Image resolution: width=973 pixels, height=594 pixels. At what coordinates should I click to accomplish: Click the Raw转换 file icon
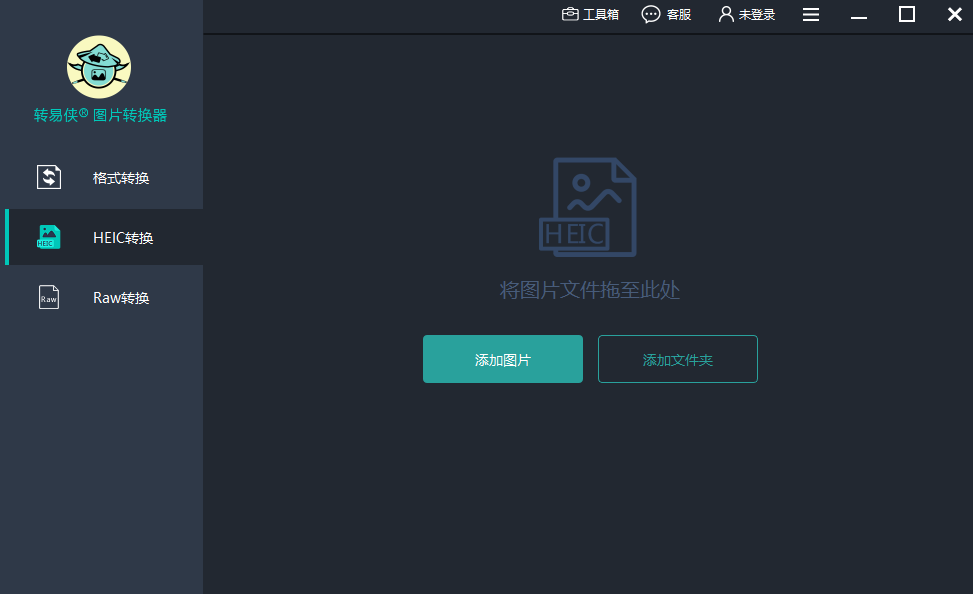point(48,297)
